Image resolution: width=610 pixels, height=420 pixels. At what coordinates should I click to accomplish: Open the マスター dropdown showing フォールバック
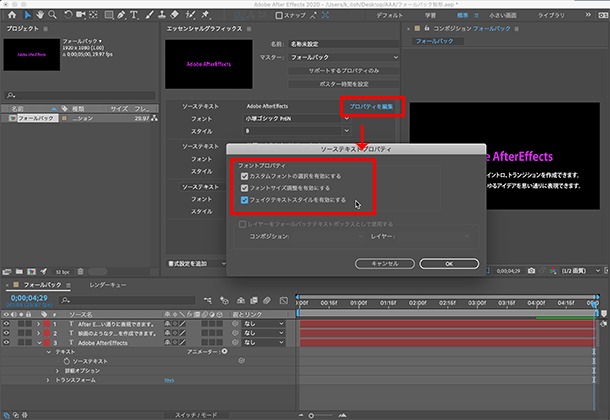pyautogui.click(x=344, y=57)
